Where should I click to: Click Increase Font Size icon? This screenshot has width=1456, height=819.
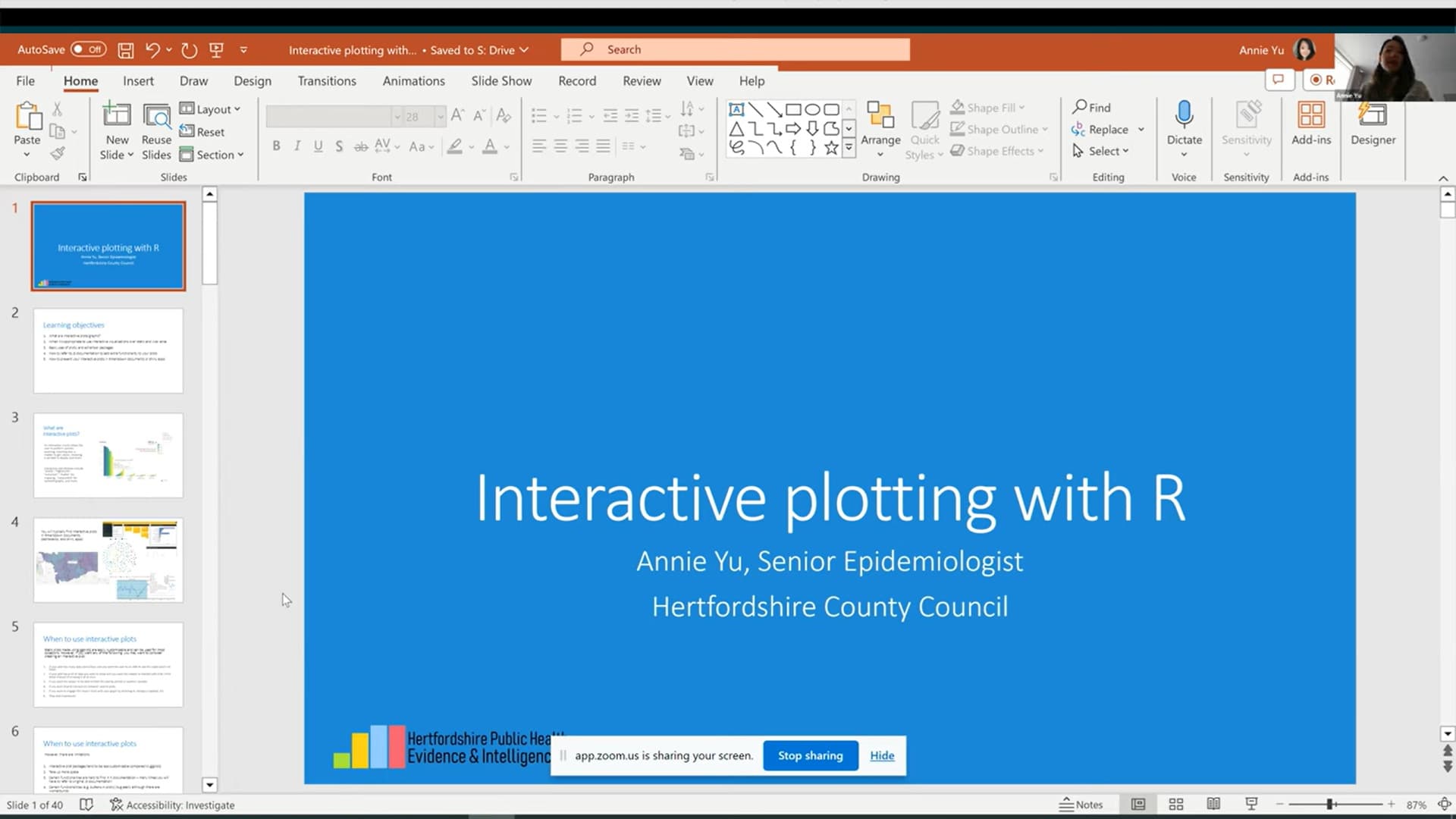point(457,115)
